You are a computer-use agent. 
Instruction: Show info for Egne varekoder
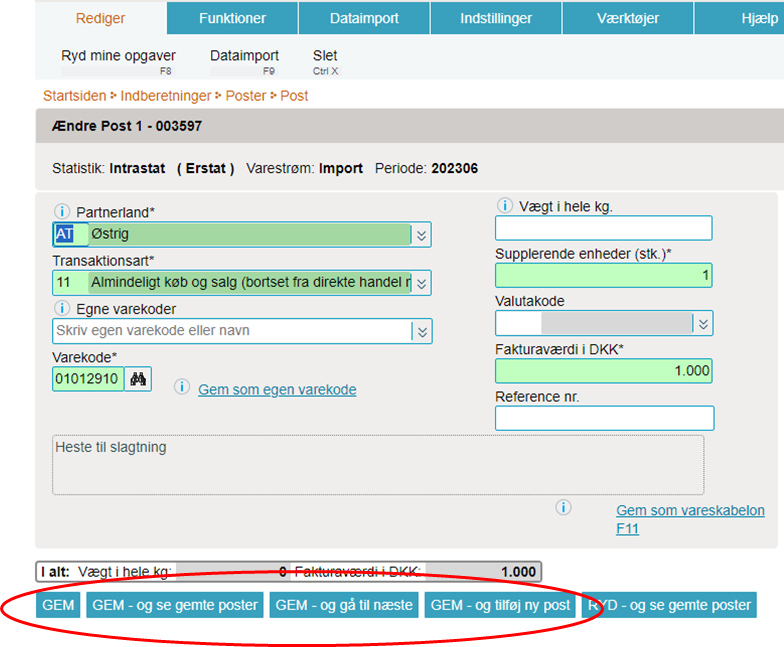coord(62,308)
